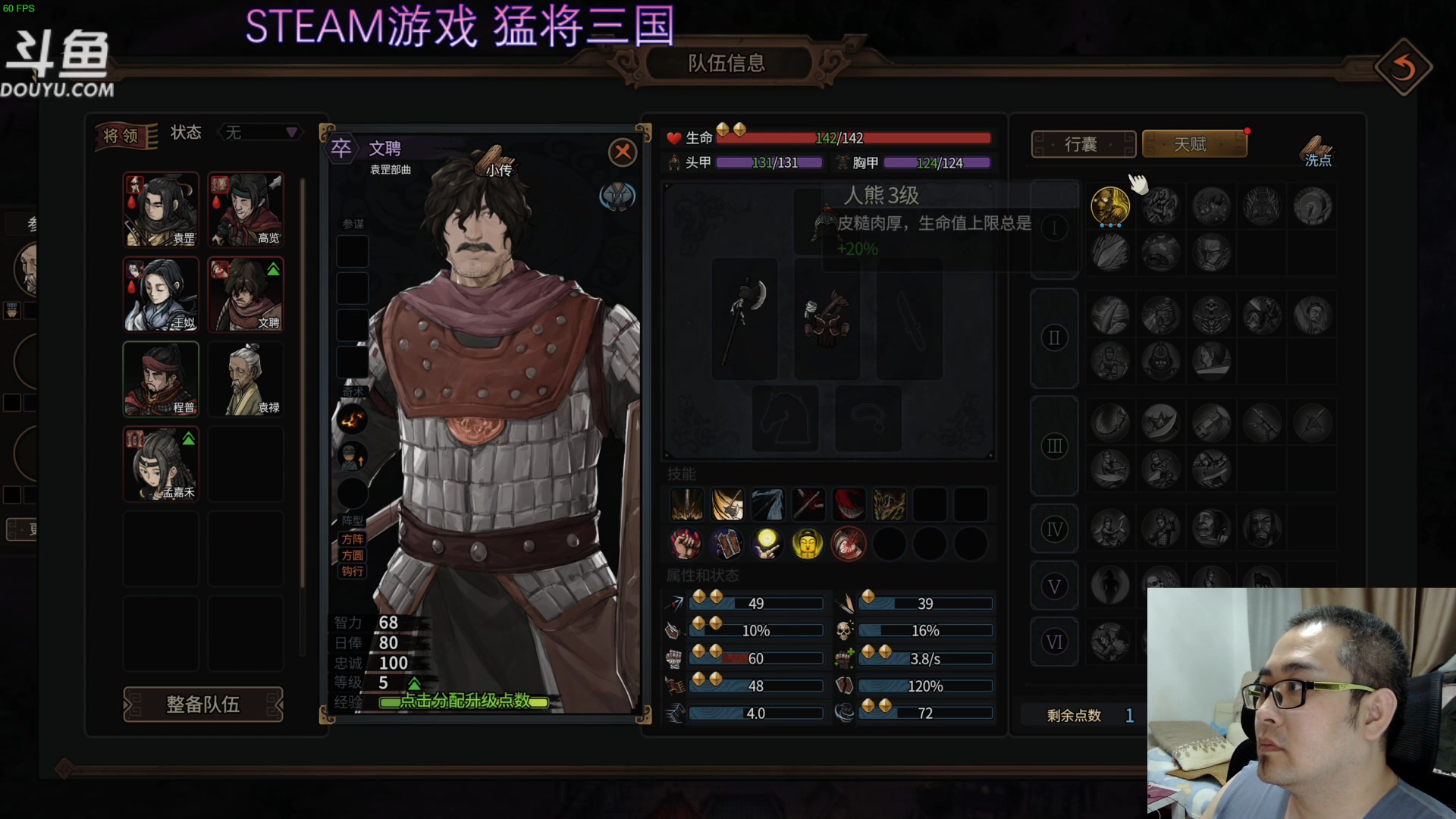Viewport: 1456px width, 819px height.
Task: Toggle the 方圆 formation option
Action: coord(353,555)
